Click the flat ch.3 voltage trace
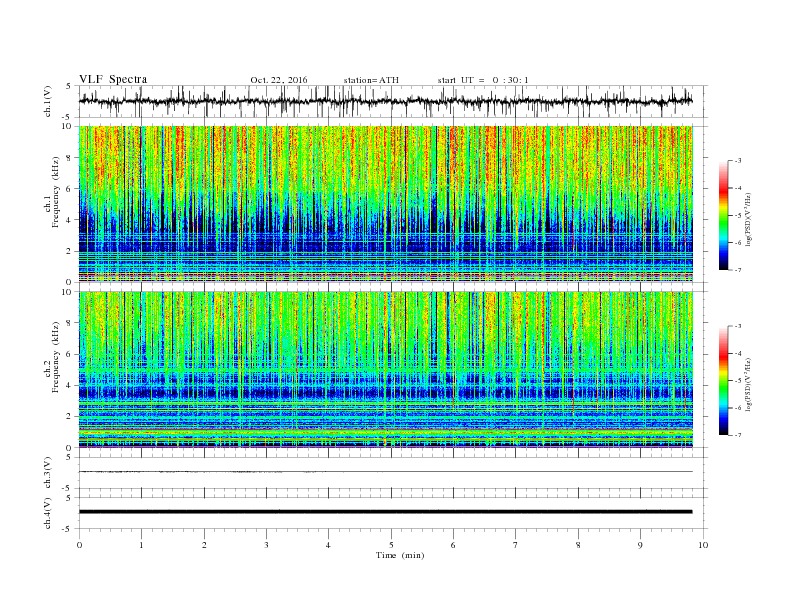 pos(385,472)
